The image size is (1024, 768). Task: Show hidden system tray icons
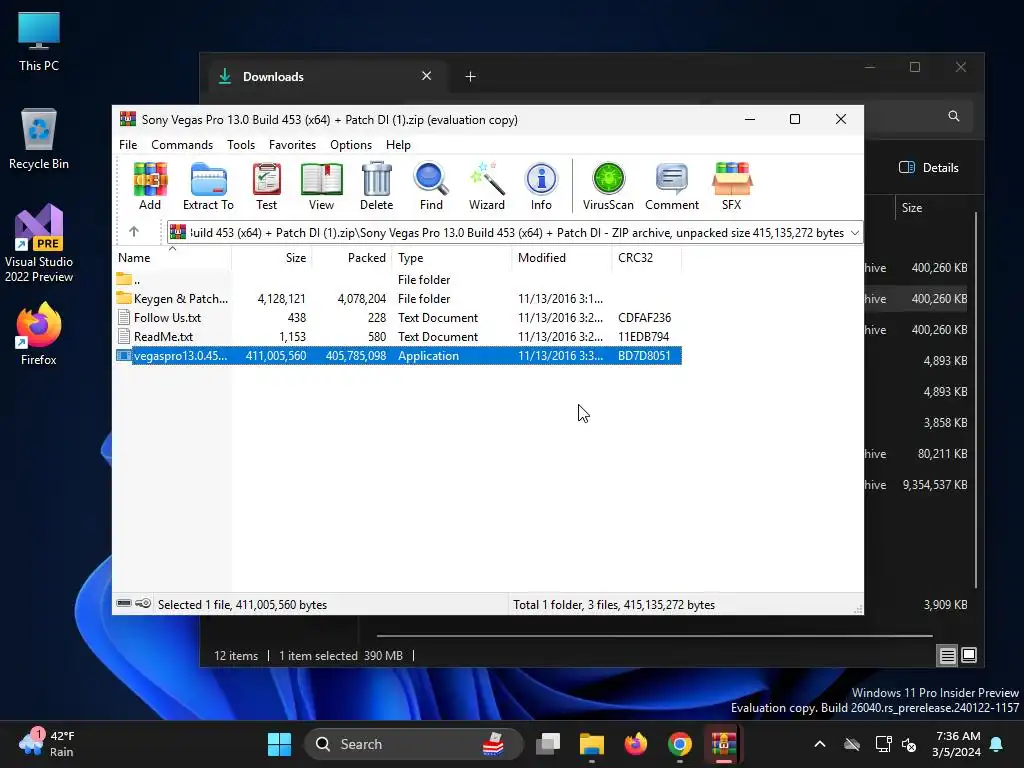(820, 744)
